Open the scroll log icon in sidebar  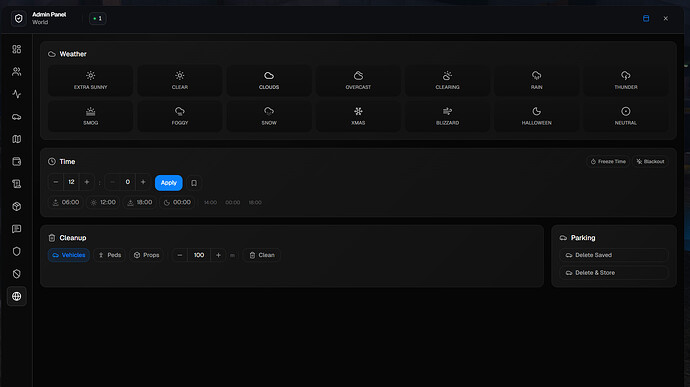(17, 184)
